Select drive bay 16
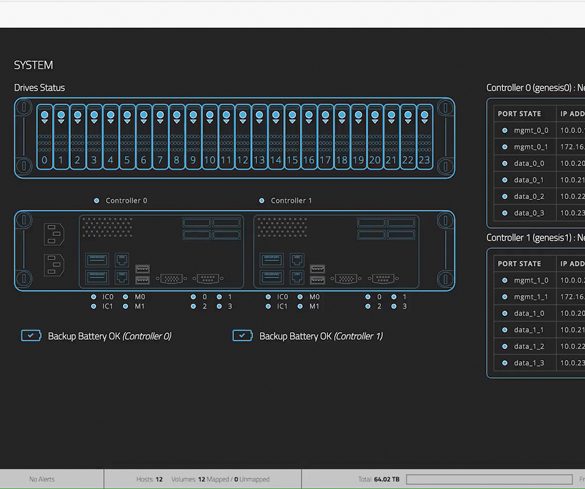Screen dimensions: 585x489 [309, 137]
